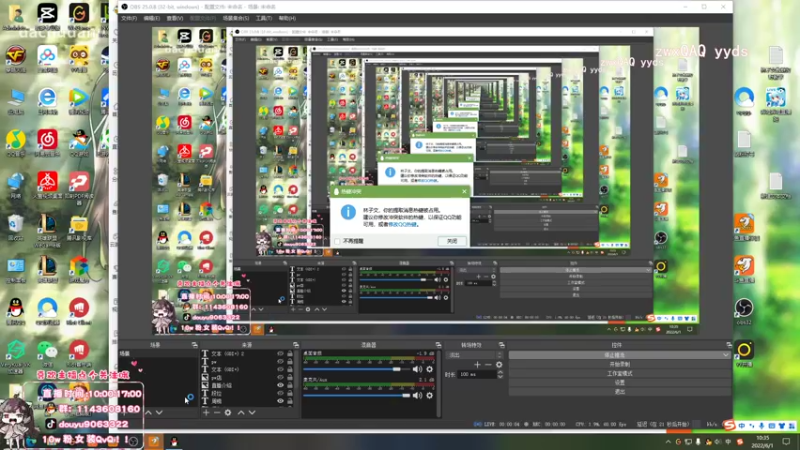Open the 帮助(H) menu in OBS

point(287,18)
